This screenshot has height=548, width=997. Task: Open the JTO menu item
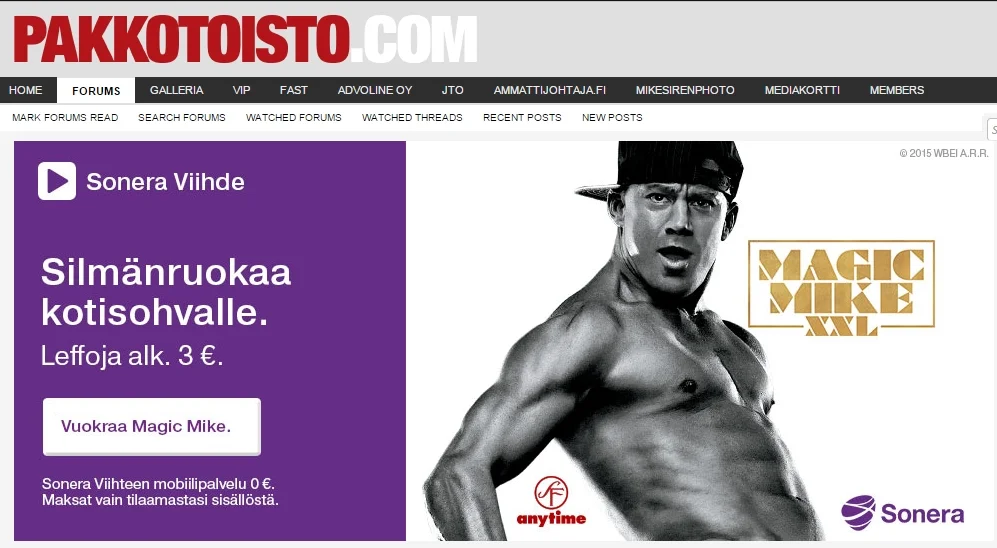click(x=453, y=90)
